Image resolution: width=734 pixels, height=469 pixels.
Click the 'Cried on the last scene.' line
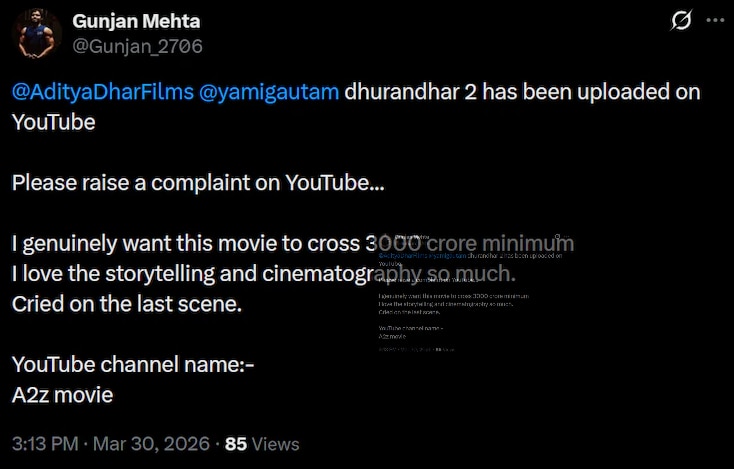click(x=127, y=304)
